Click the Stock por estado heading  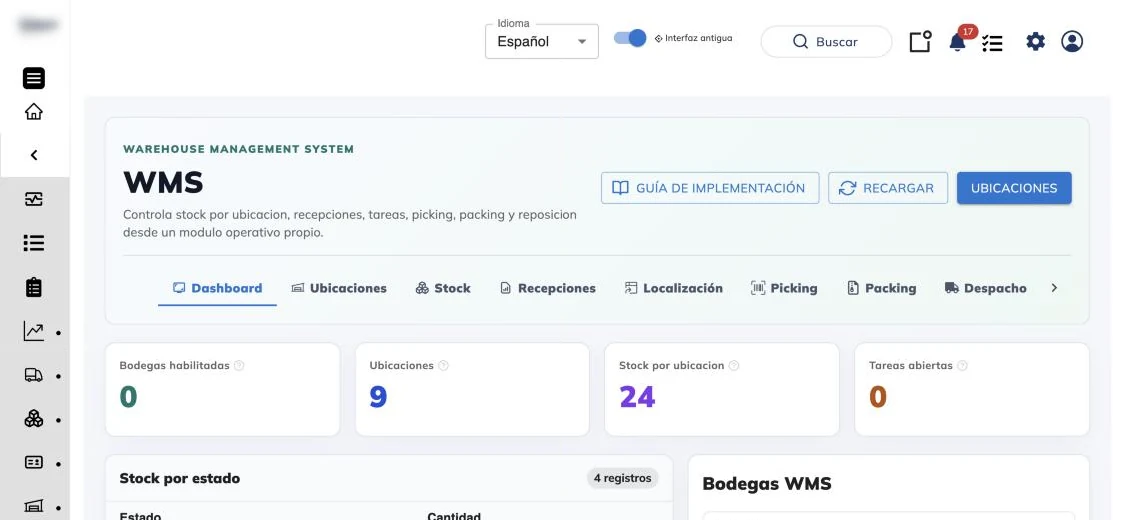(180, 478)
